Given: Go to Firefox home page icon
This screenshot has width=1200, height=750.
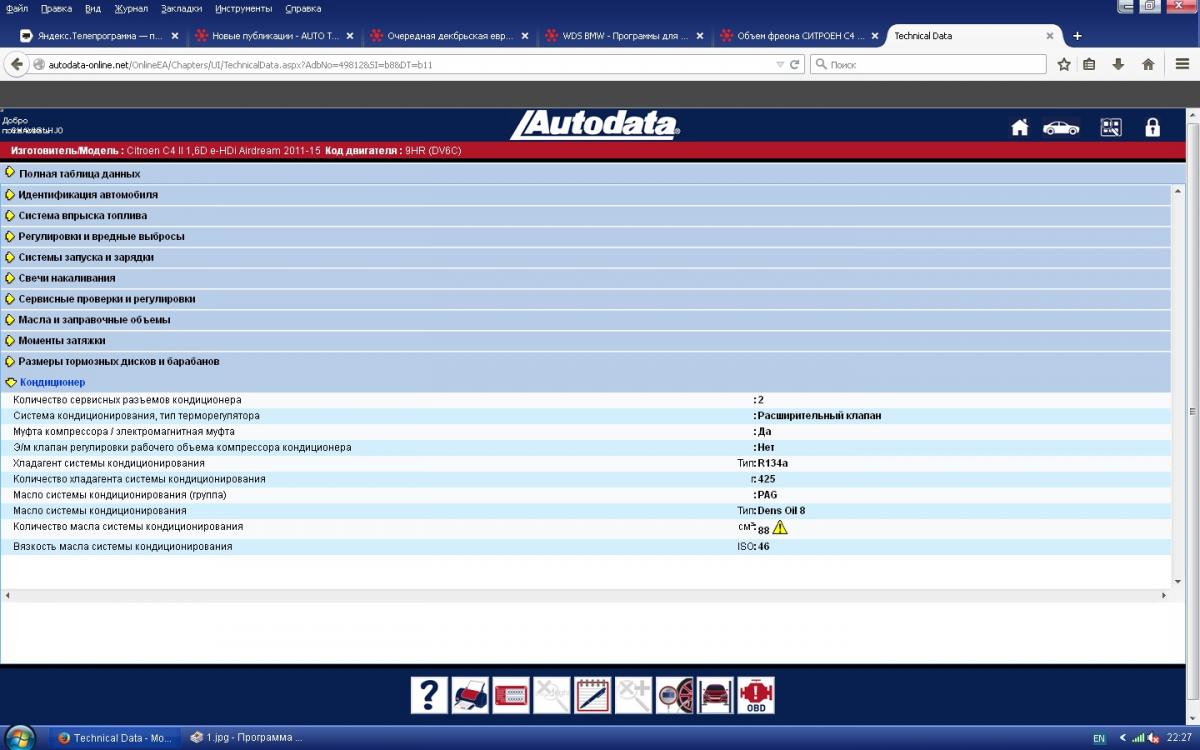Looking at the screenshot, I should 1148,64.
